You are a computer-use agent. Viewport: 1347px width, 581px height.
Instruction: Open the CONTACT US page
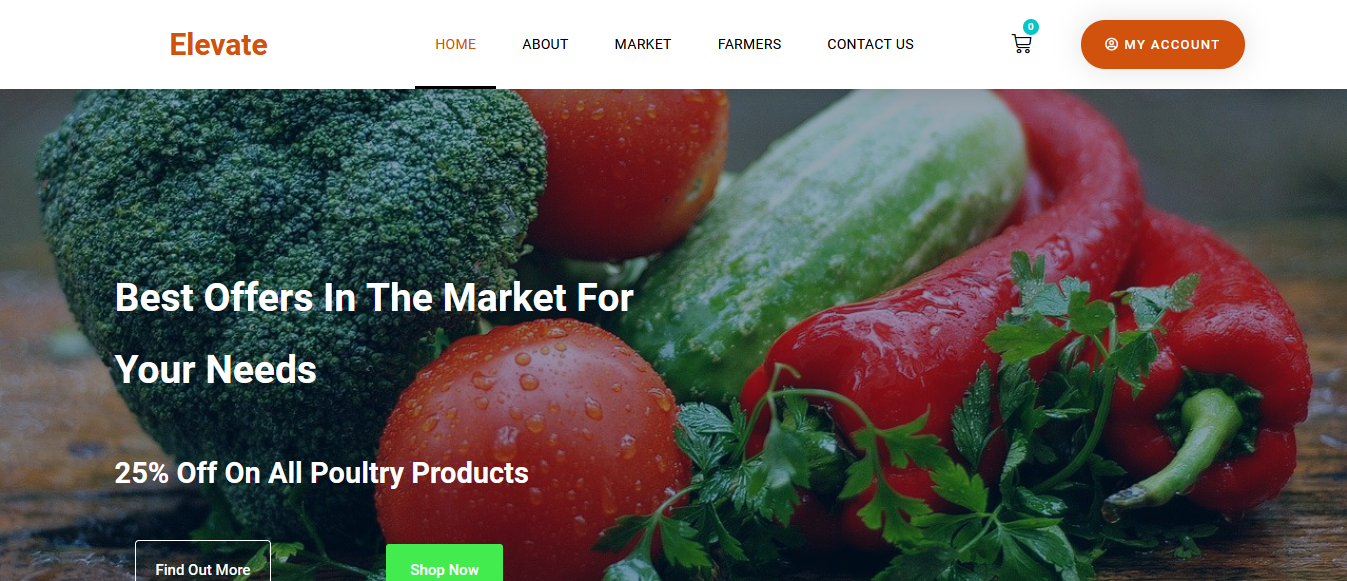click(870, 44)
